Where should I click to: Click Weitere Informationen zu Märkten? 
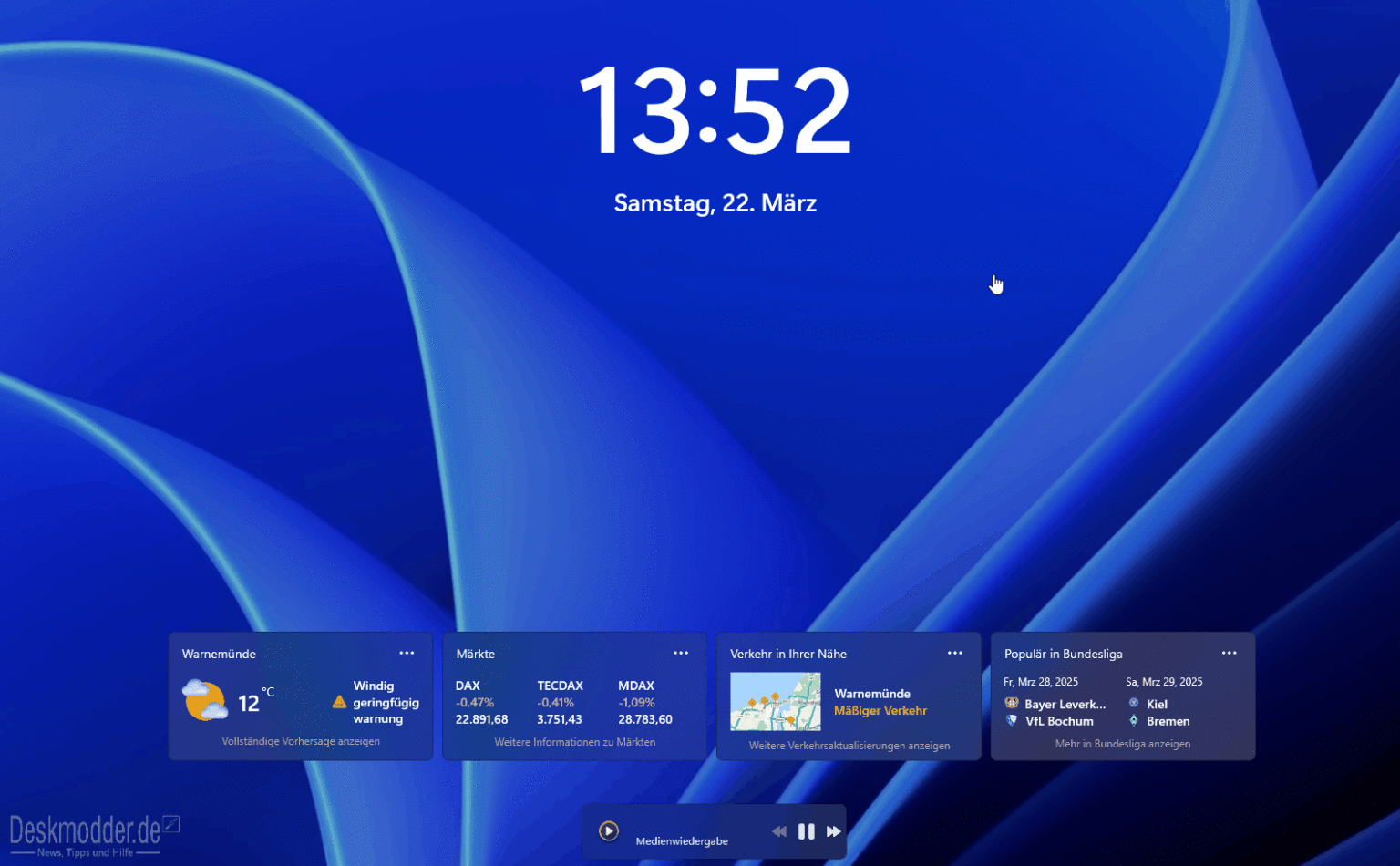click(x=574, y=741)
